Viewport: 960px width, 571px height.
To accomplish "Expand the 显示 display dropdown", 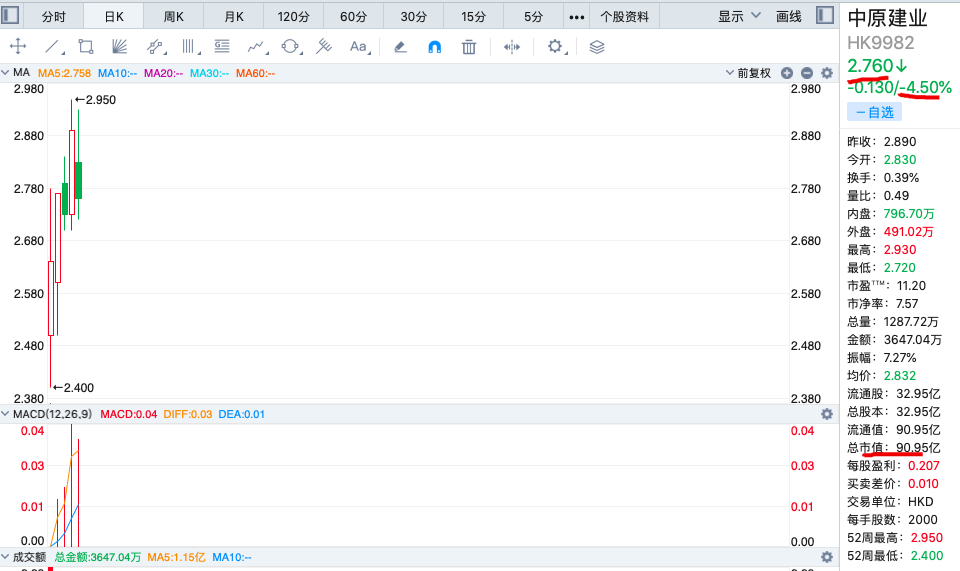I will 739,16.
